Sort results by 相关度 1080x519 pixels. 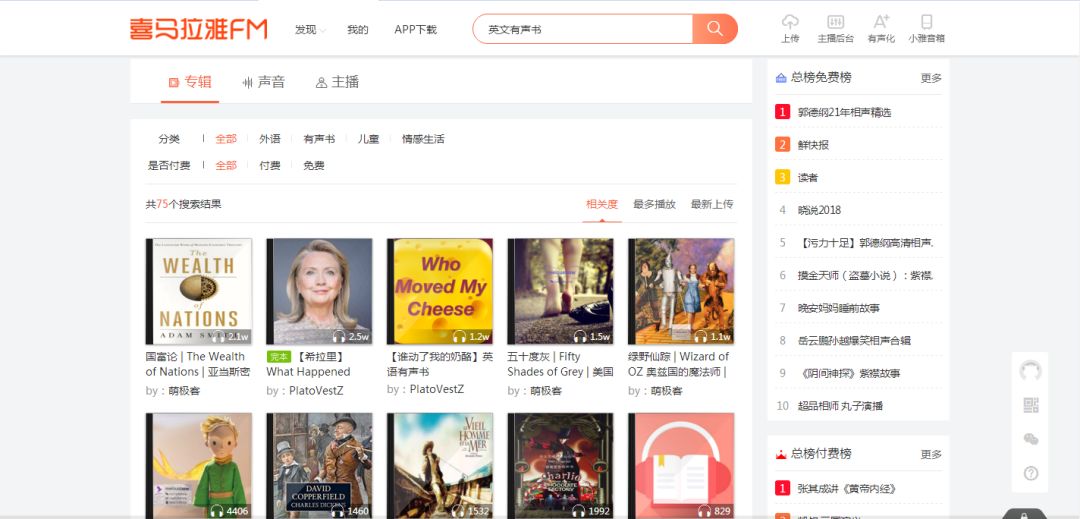coord(602,204)
